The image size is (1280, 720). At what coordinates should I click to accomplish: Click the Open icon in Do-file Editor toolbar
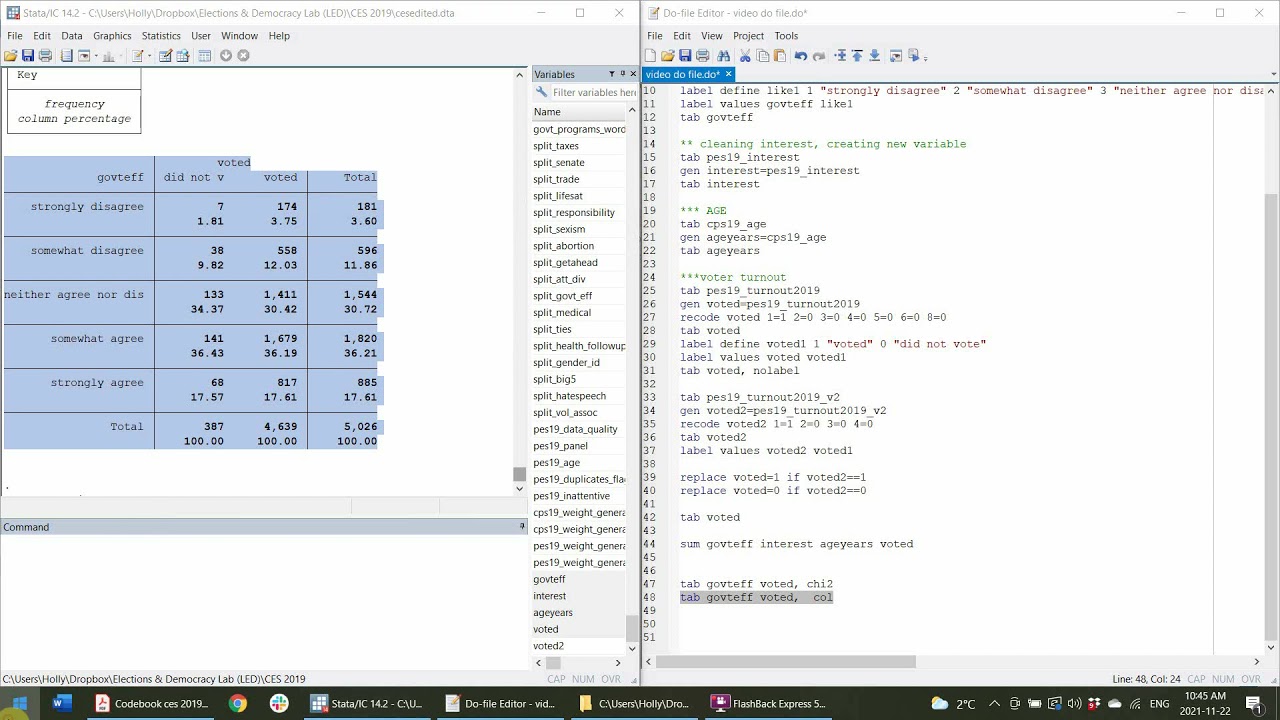pyautogui.click(x=668, y=56)
